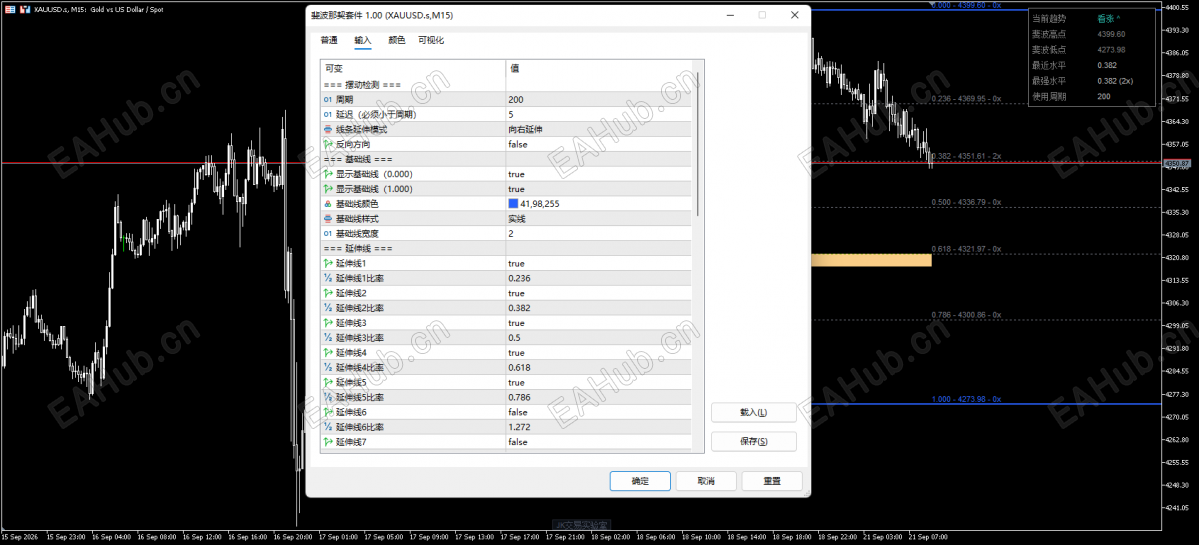Click the boolean icon beside 显示基础线 (1.000)
1199x545 pixels.
pos(328,189)
